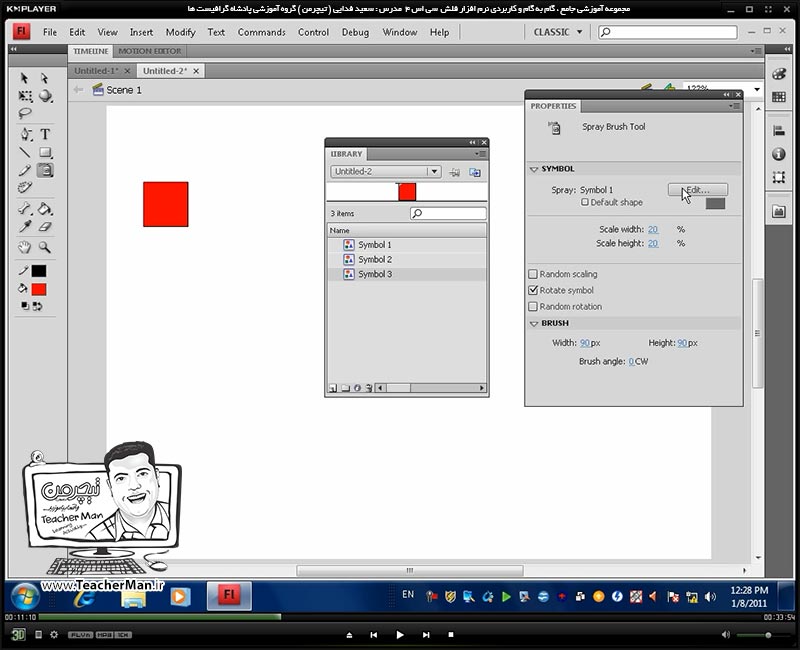Collapse the Library panel to icons
Image resolution: width=800 pixels, height=650 pixels.
pos(472,142)
